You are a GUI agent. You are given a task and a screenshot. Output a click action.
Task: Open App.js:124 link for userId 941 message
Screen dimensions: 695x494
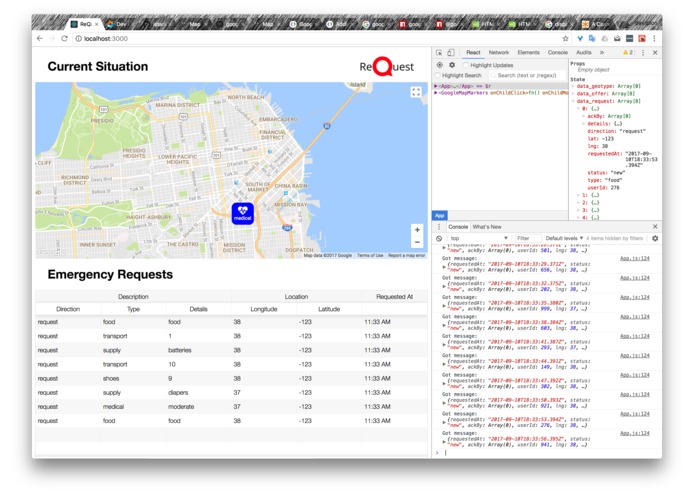tap(635, 433)
